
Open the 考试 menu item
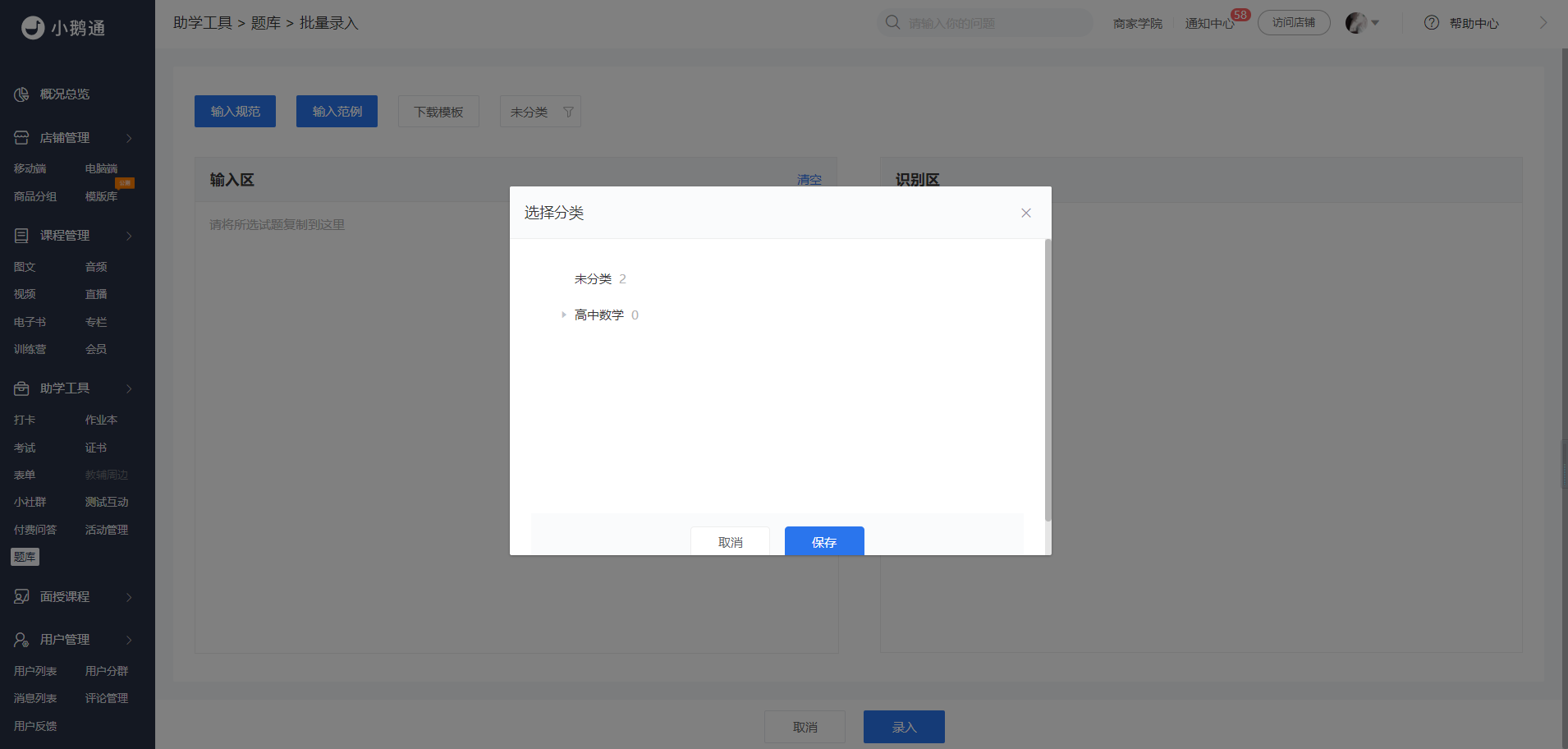click(25, 448)
